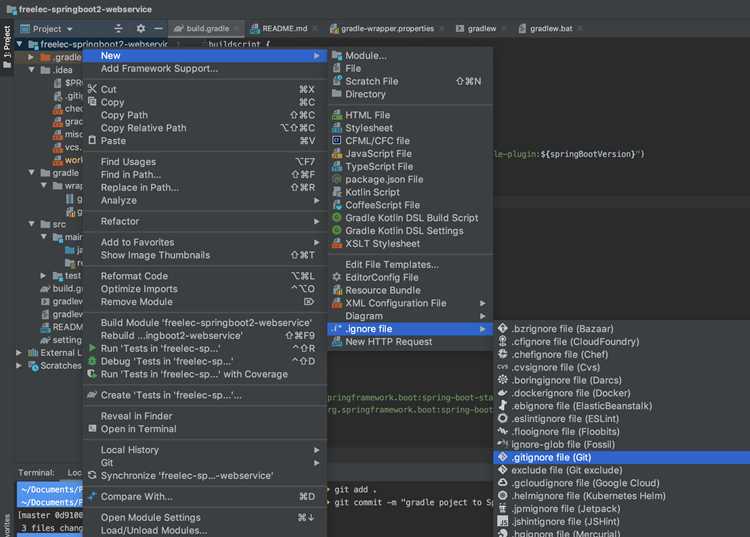
Task: Select .jshintignore file (JSHint)
Action: tap(621, 522)
